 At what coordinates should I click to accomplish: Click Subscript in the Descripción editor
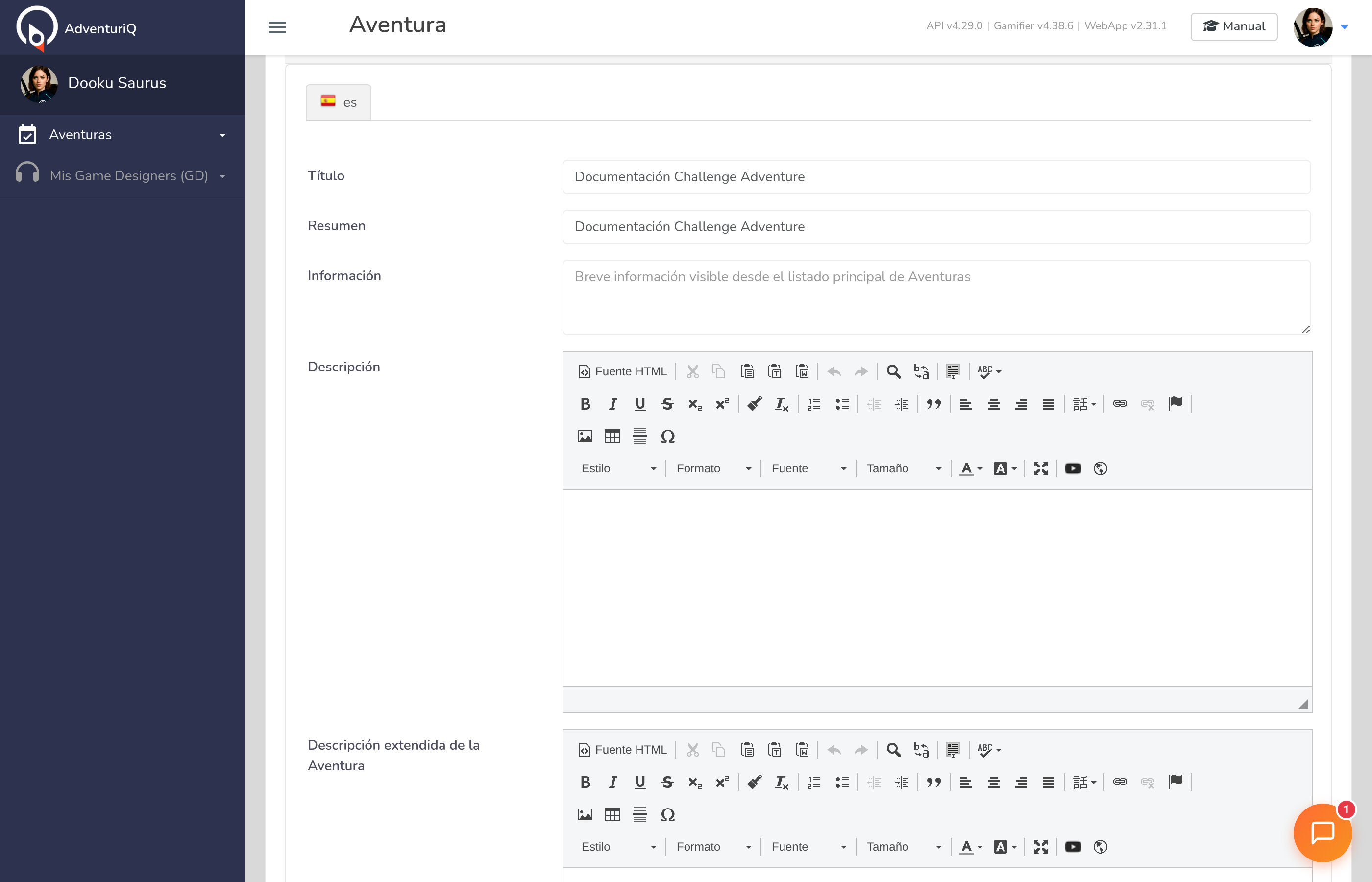pyautogui.click(x=695, y=404)
